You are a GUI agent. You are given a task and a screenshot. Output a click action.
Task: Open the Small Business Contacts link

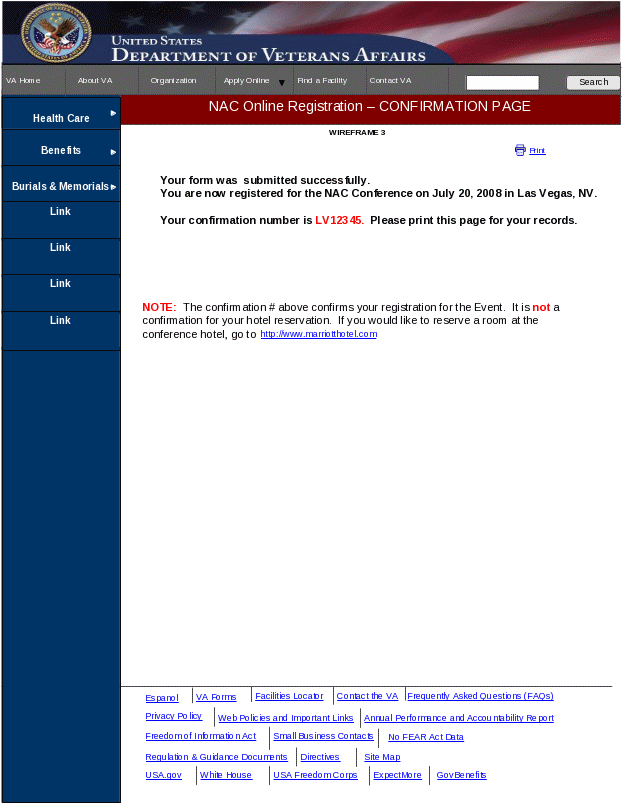(x=323, y=736)
